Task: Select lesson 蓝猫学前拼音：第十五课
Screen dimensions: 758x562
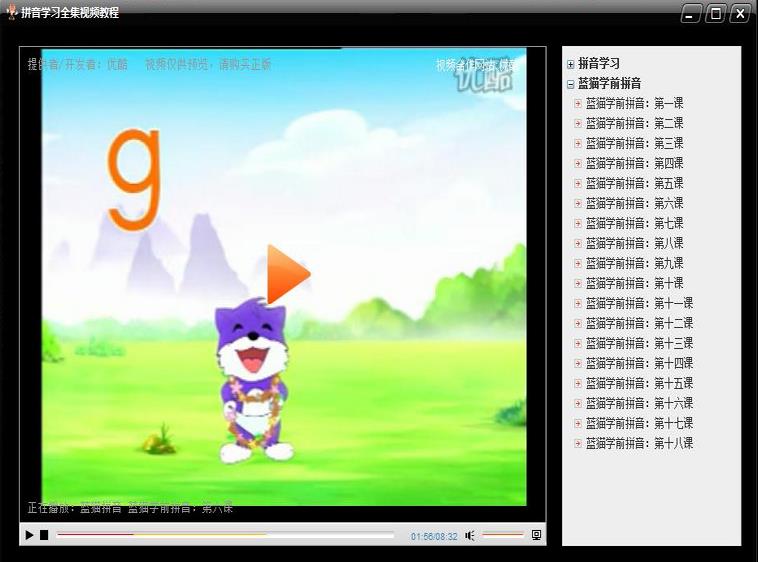Action: coord(639,383)
